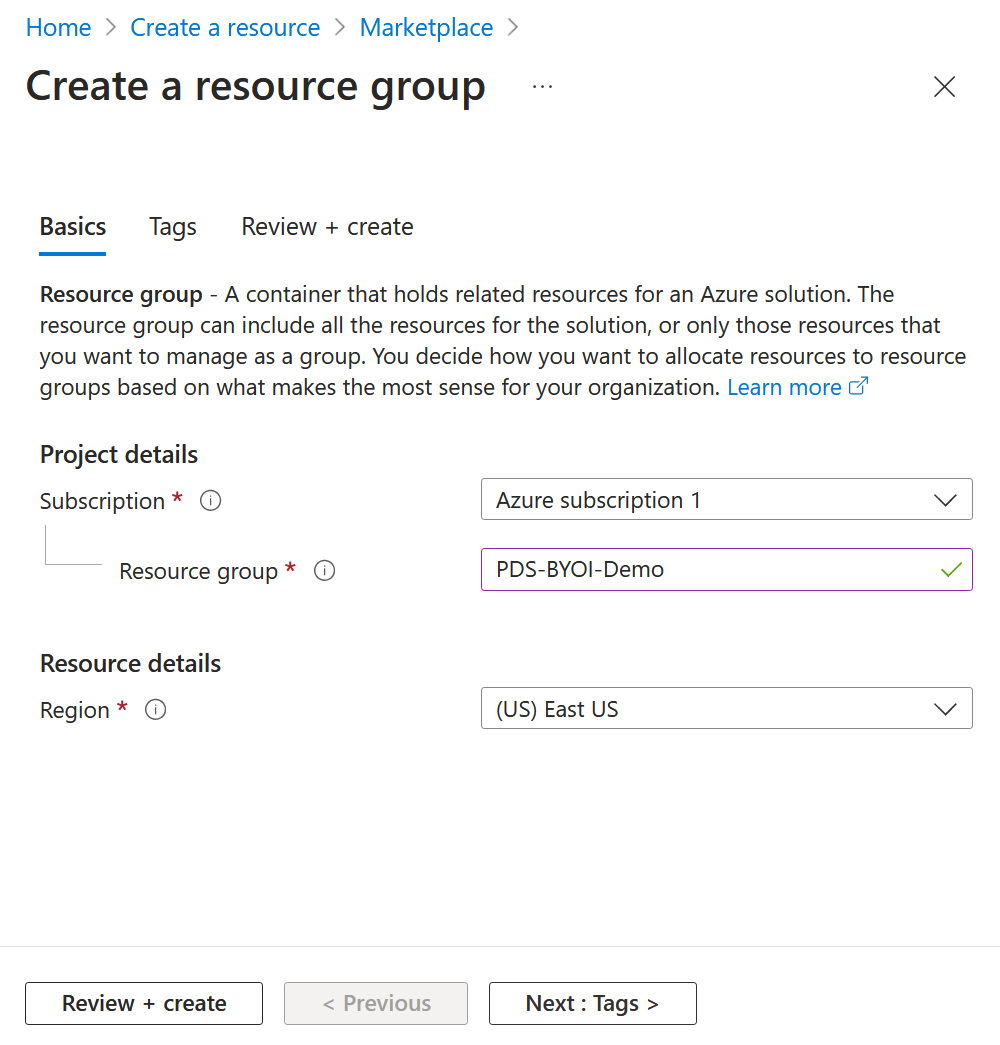Click the PDS-BYOI-Demo resource group name field
Image resolution: width=1000 pixels, height=1045 pixels.
coord(700,568)
